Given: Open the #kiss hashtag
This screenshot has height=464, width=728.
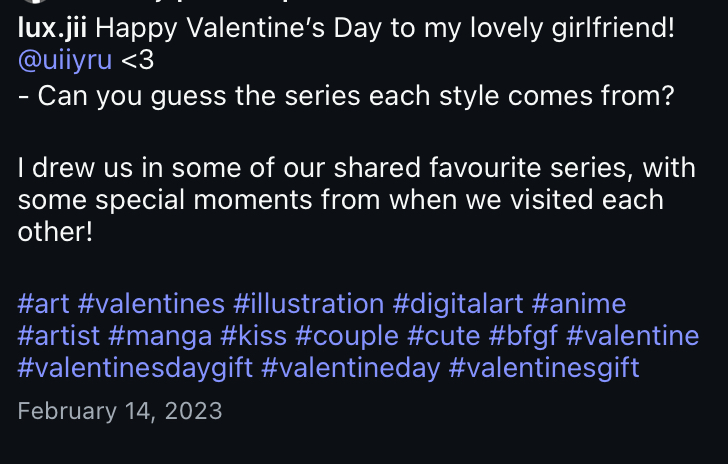Looking at the screenshot, I should [x=254, y=336].
